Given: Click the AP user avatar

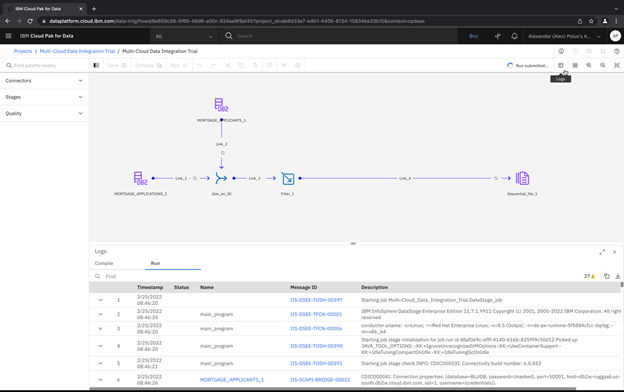Looking at the screenshot, I should 615,36.
